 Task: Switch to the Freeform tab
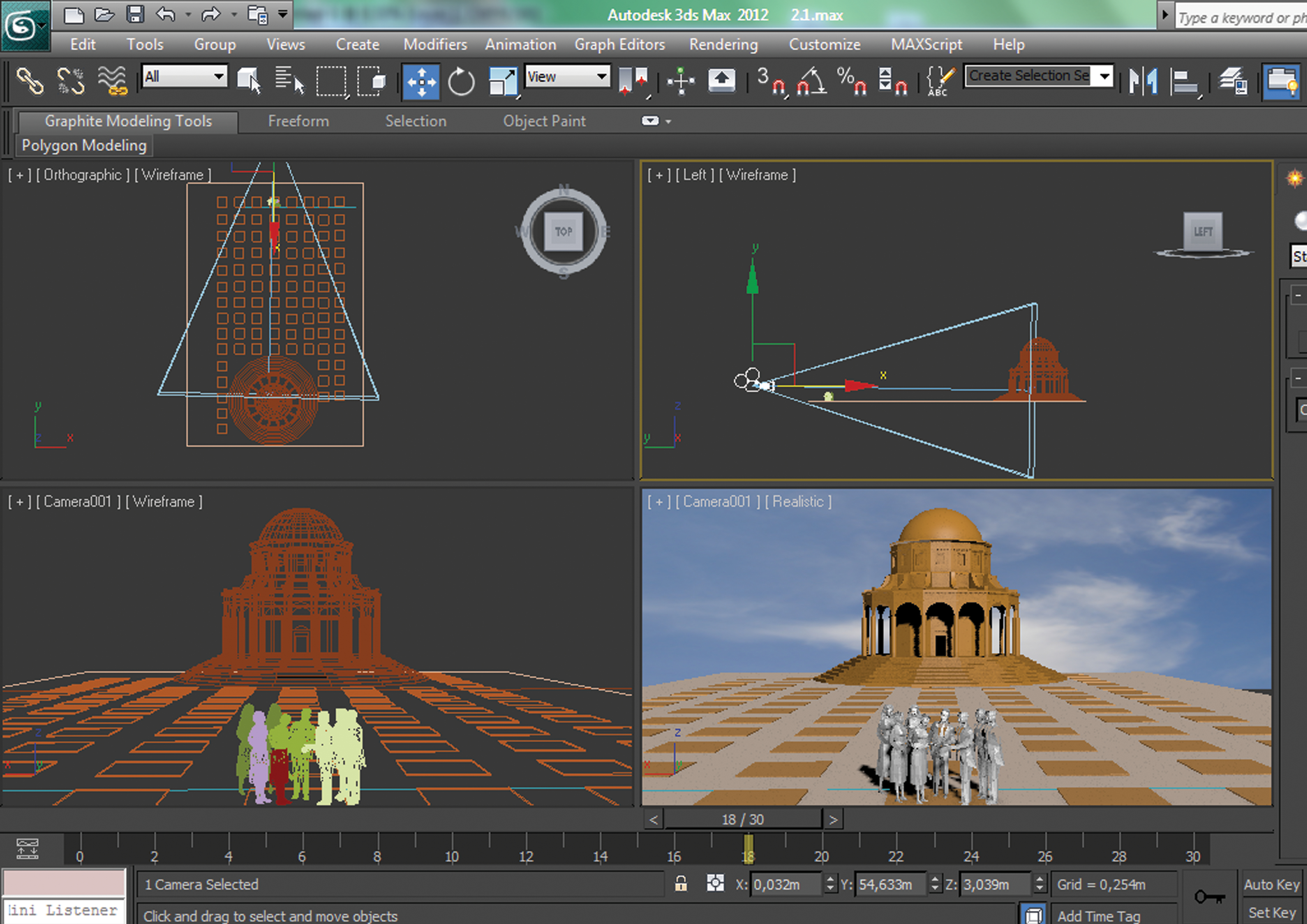click(298, 121)
